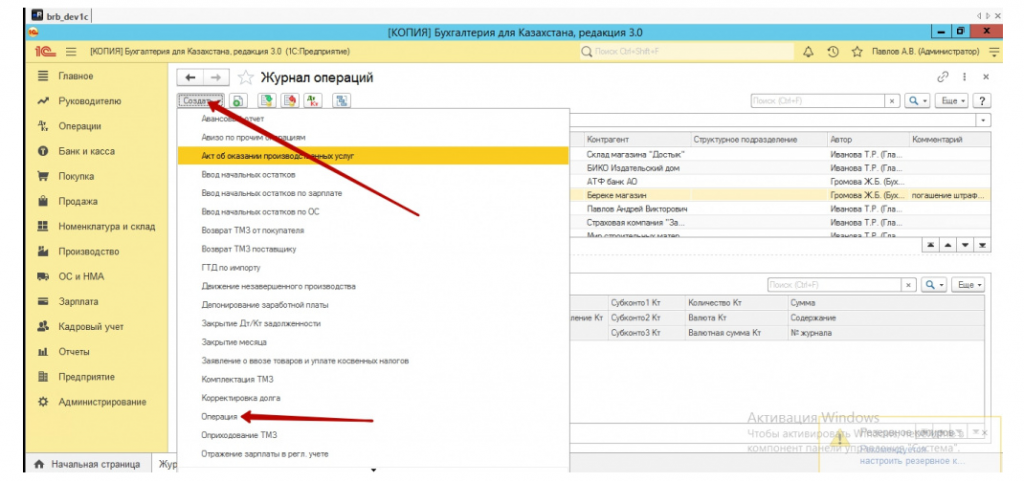Click the notifications bell icon

(x=808, y=51)
